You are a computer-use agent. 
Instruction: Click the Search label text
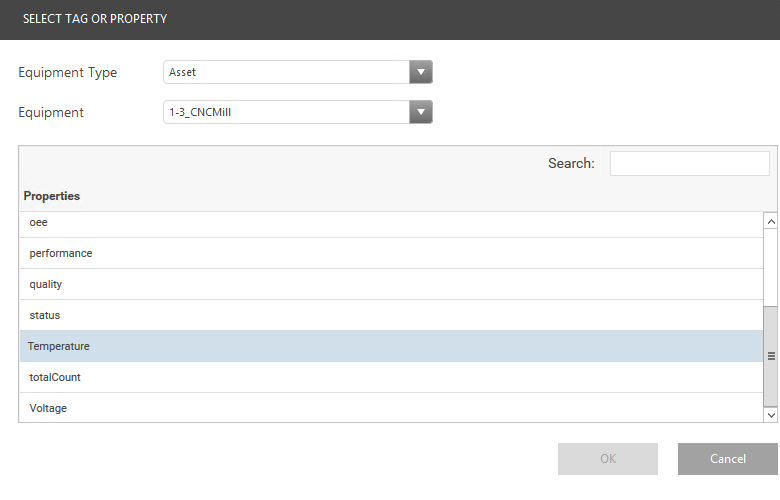tap(571, 163)
